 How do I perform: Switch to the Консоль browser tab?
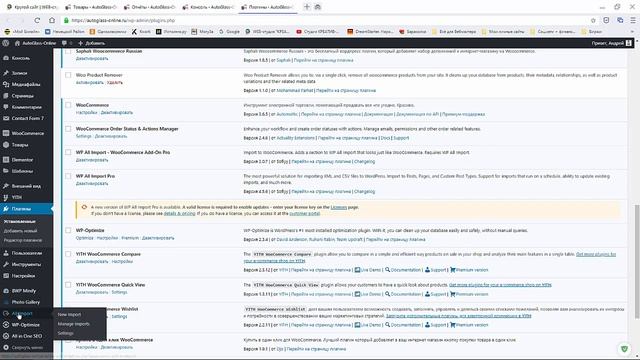(x=208, y=7)
